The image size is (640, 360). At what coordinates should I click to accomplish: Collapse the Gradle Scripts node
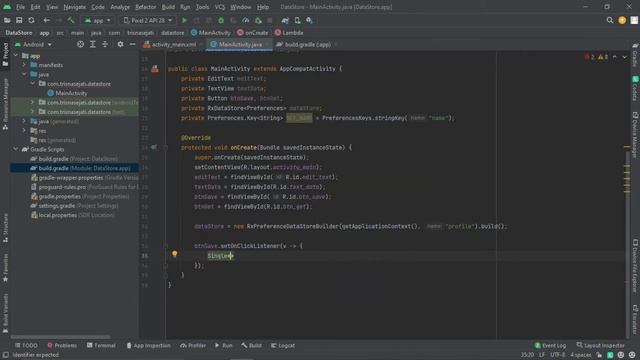coord(16,149)
